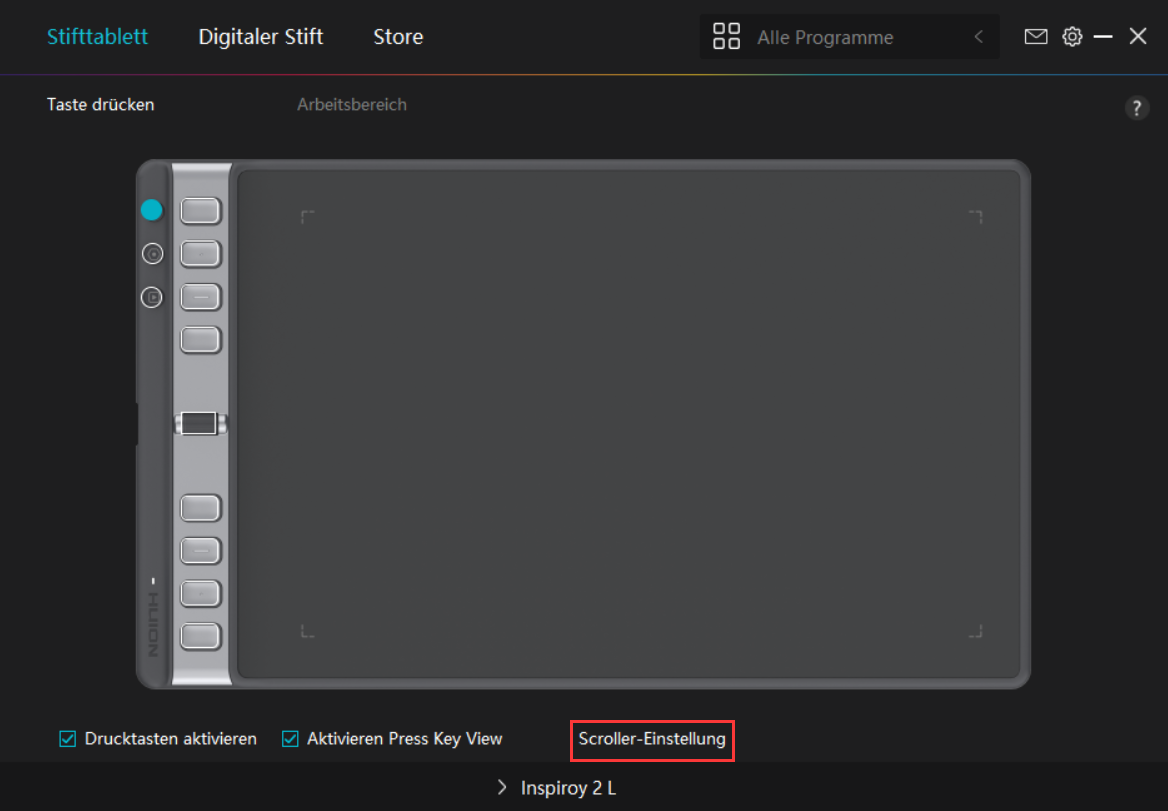Open the mail message icon

point(1036,37)
